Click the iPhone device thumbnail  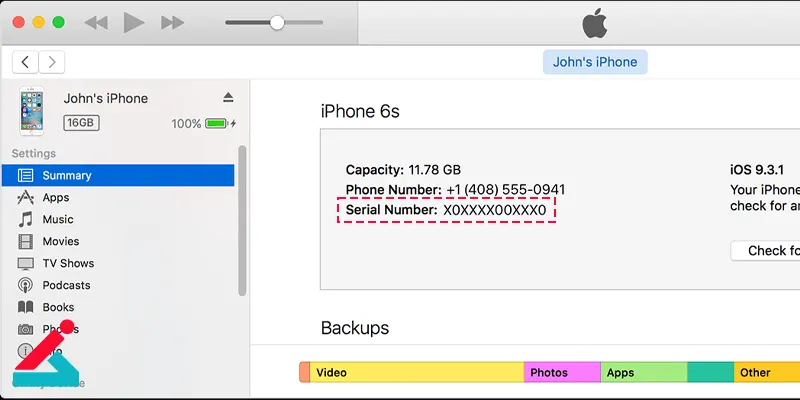32,111
